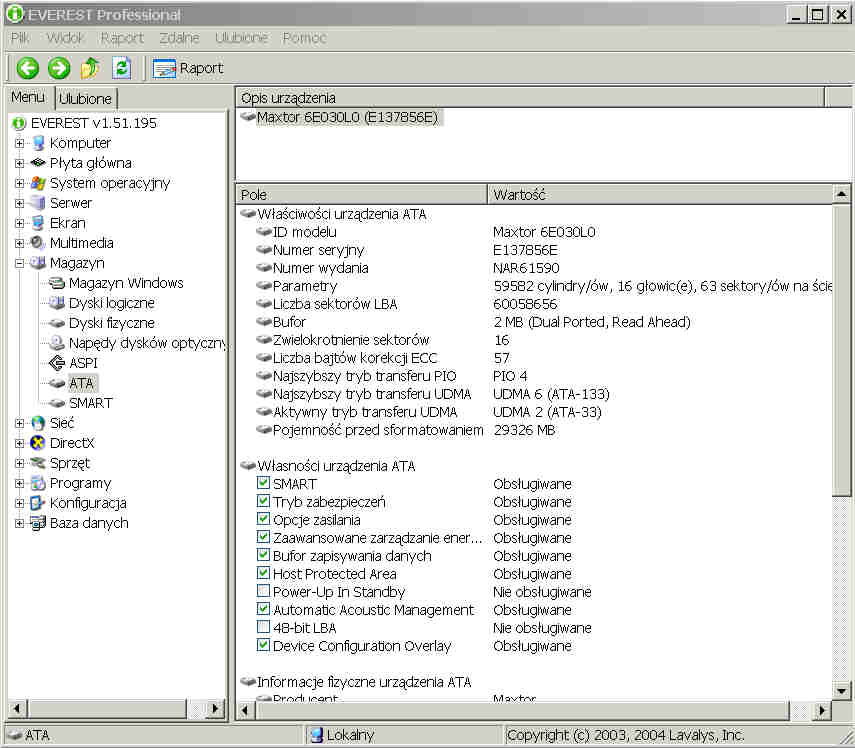Viewport: 855px width, 748px height.
Task: Expand the Ekran tree node
Action: point(20,223)
